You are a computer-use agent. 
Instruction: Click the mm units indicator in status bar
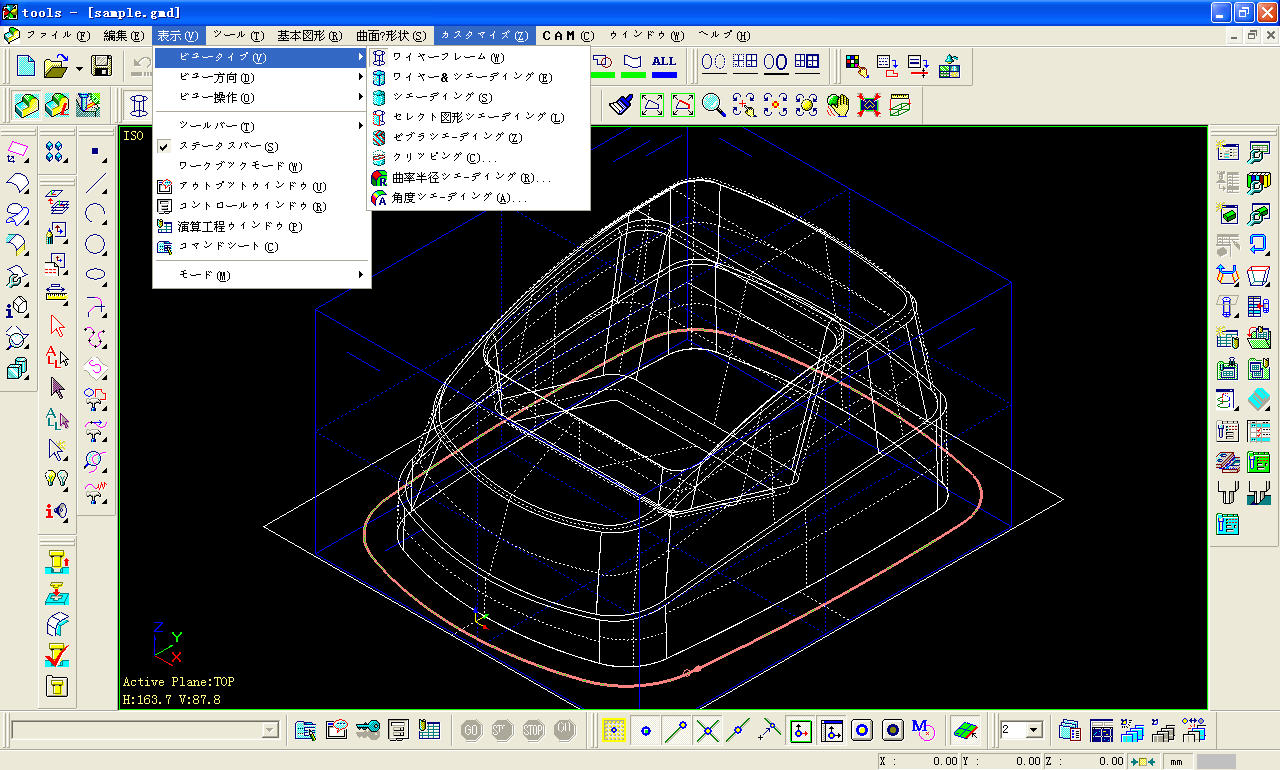coord(1176,762)
